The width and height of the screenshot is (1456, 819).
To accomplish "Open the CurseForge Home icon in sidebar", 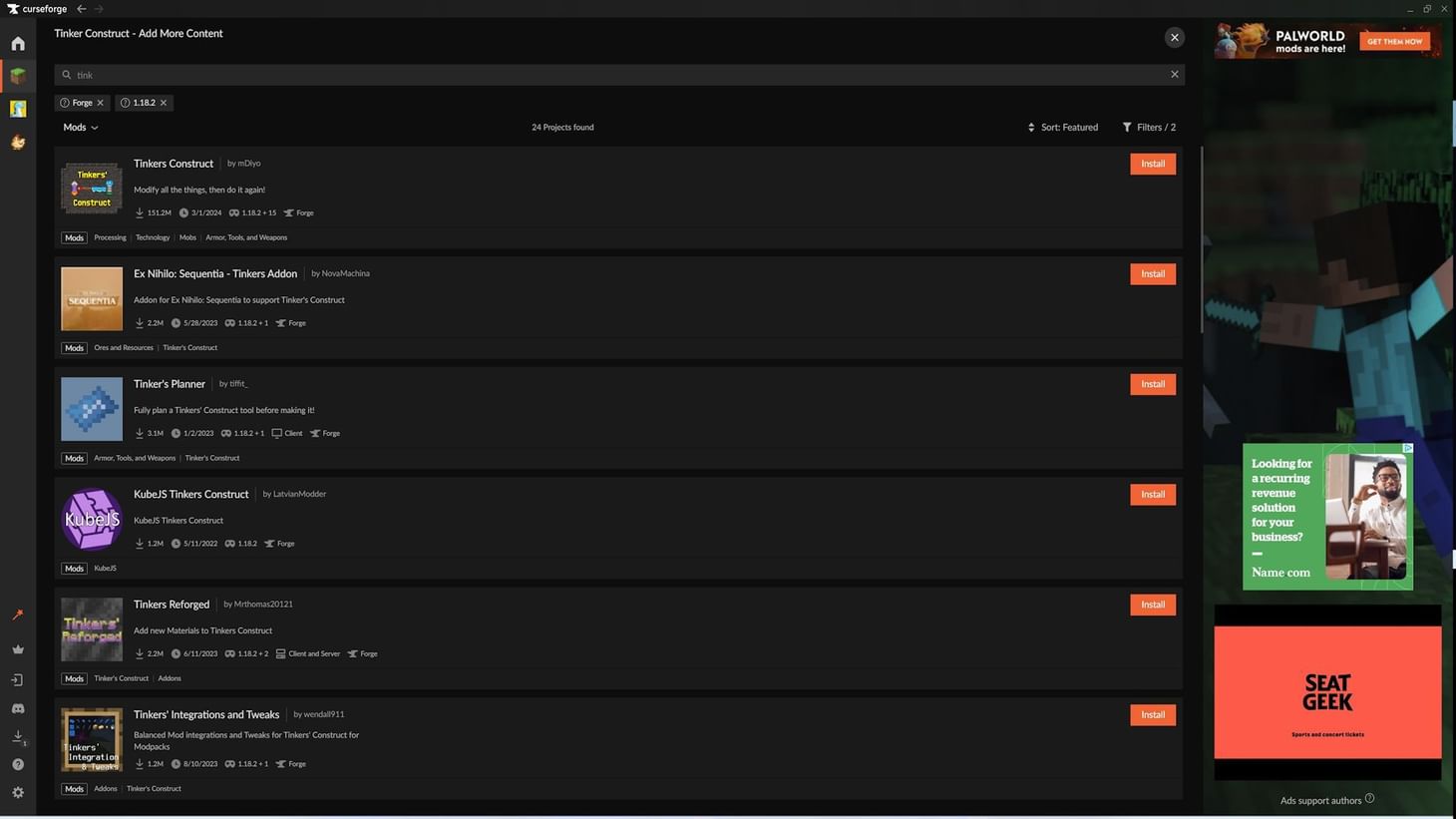I will tap(17, 43).
